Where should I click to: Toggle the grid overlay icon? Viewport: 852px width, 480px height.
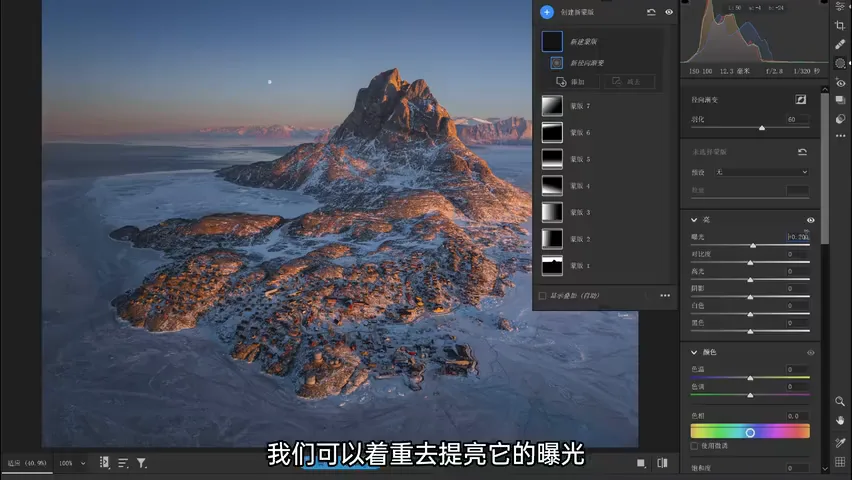pyautogui.click(x=840, y=462)
